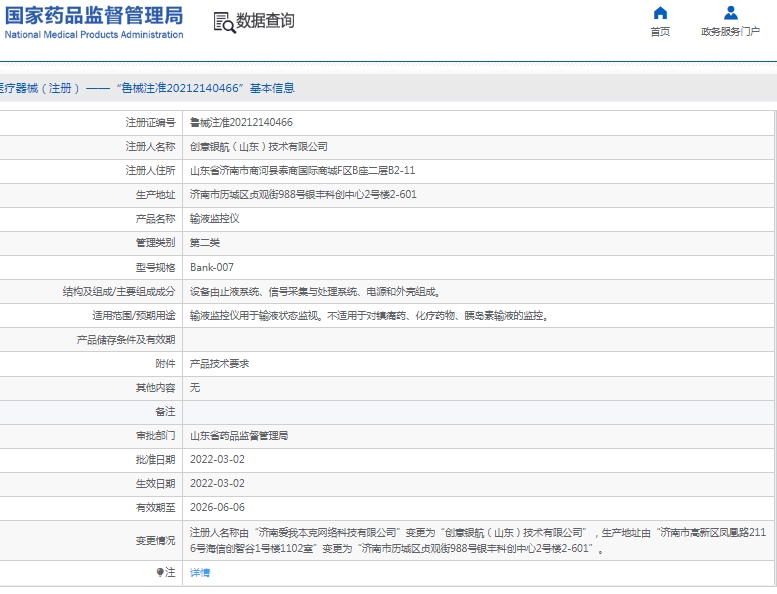Click the bullet icon beside 注
This screenshot has width=777, height=594.
[x=160, y=573]
